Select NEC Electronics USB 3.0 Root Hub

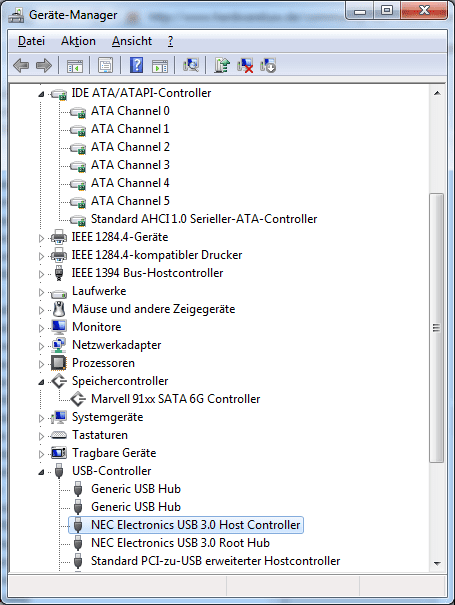[x=180, y=543]
